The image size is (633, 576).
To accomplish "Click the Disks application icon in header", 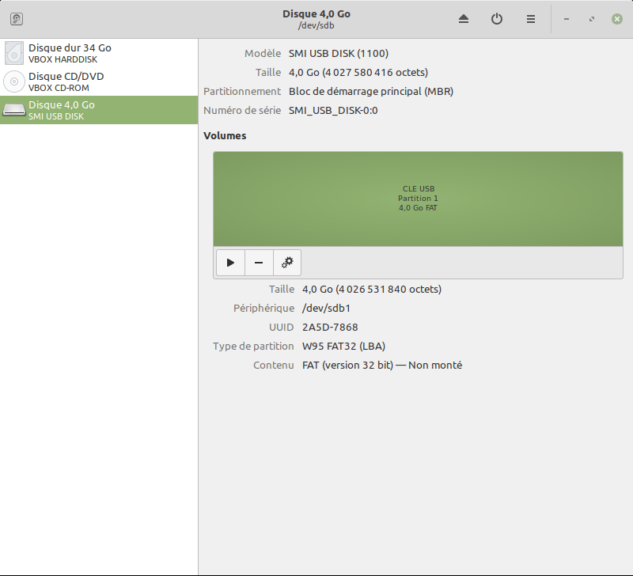I will (16, 19).
